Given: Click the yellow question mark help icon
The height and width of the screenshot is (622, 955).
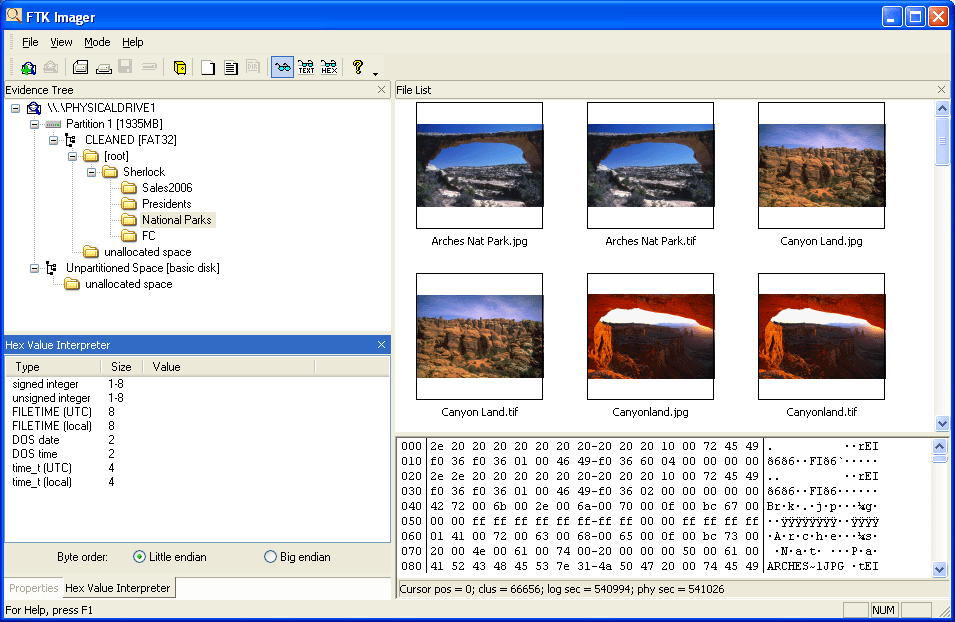Looking at the screenshot, I should [357, 67].
